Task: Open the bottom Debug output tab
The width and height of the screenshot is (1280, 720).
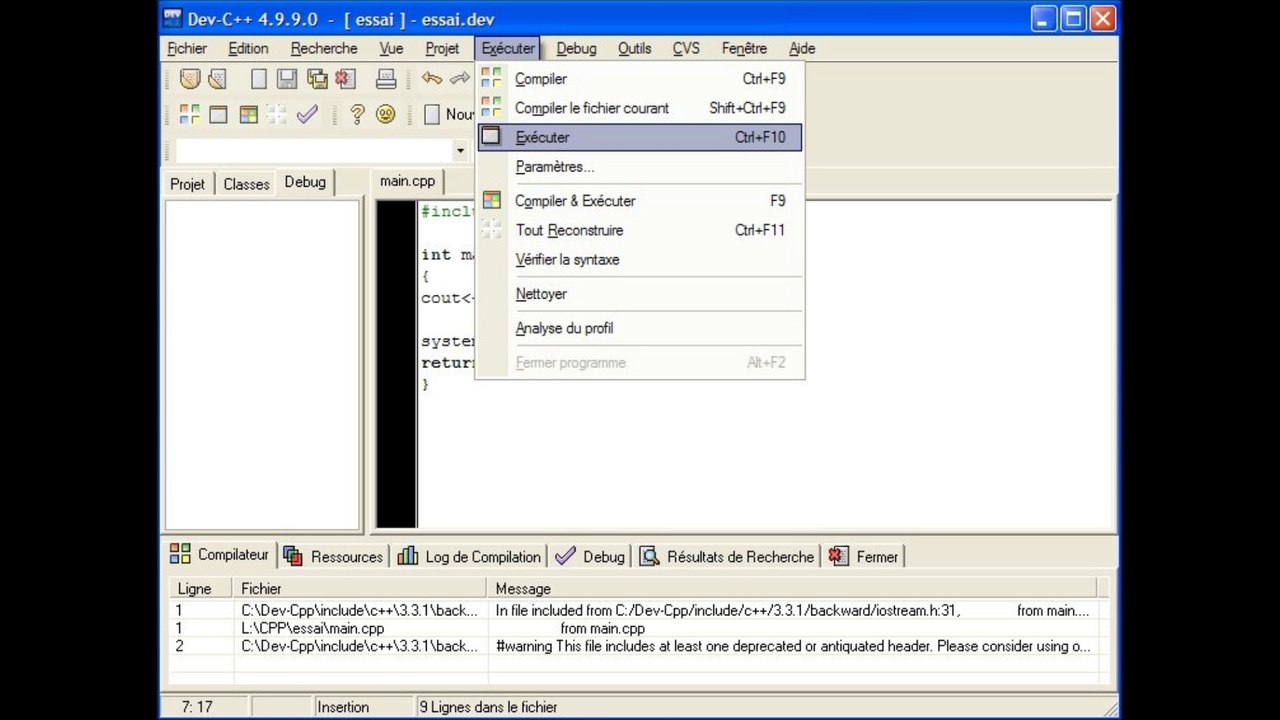Action: pyautogui.click(x=590, y=556)
